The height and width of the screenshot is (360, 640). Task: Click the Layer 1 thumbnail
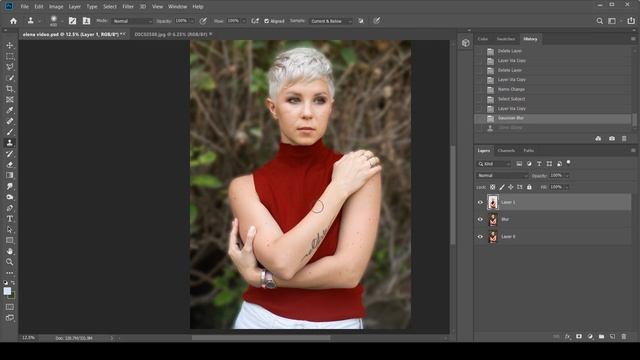[x=493, y=202]
